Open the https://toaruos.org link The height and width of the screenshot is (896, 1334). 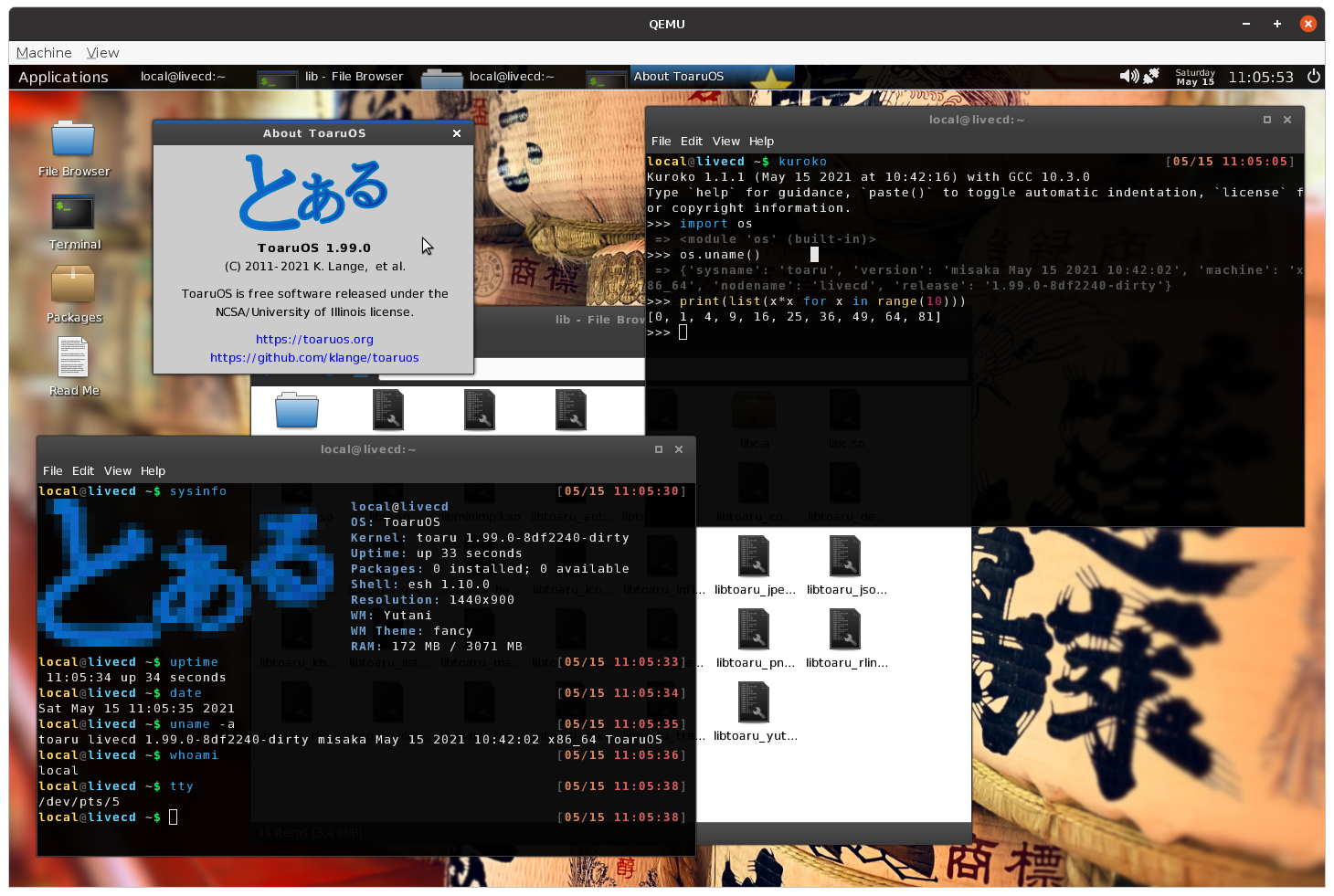(x=314, y=340)
